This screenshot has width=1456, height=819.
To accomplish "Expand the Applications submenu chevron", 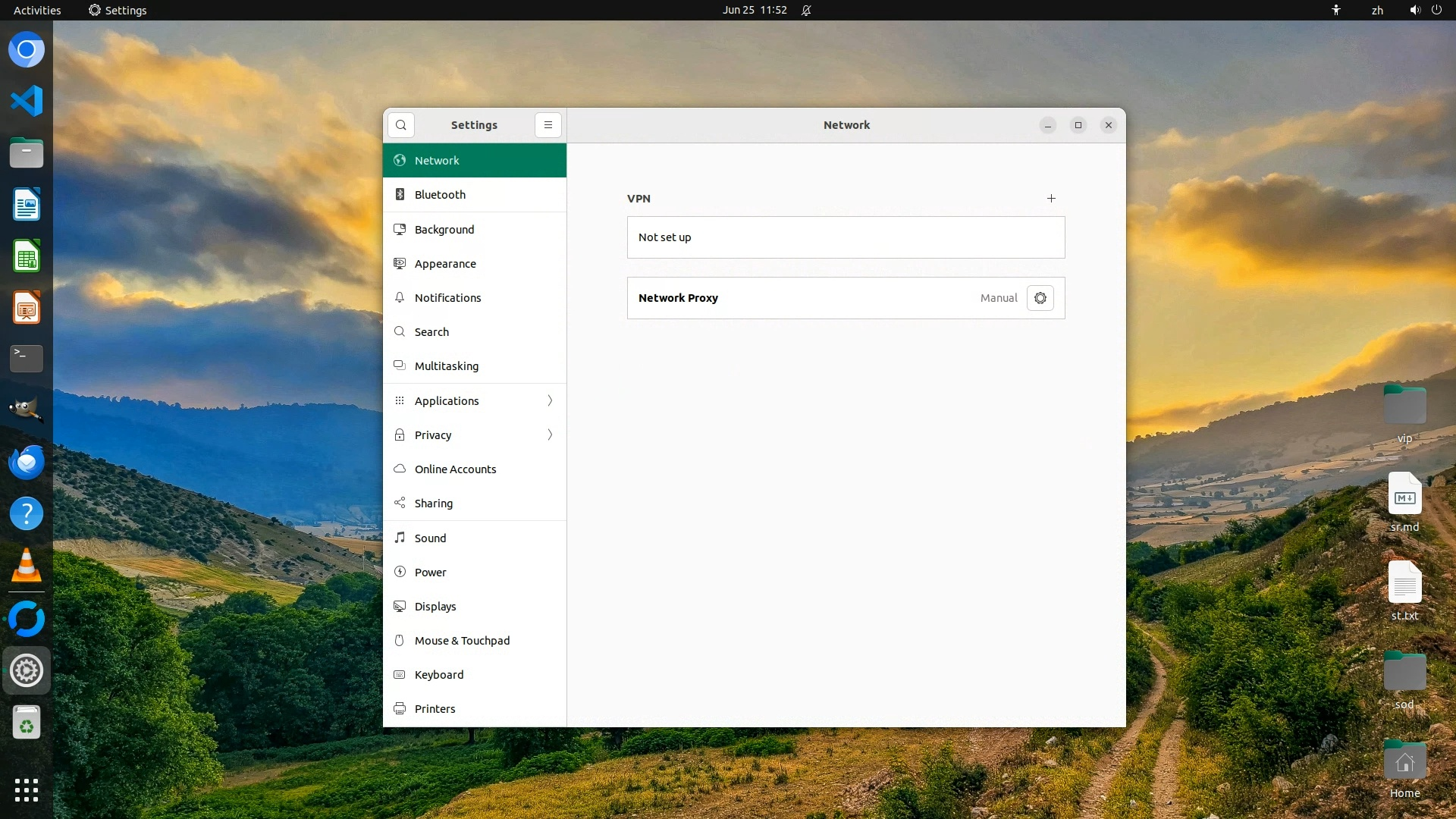I will pyautogui.click(x=550, y=401).
